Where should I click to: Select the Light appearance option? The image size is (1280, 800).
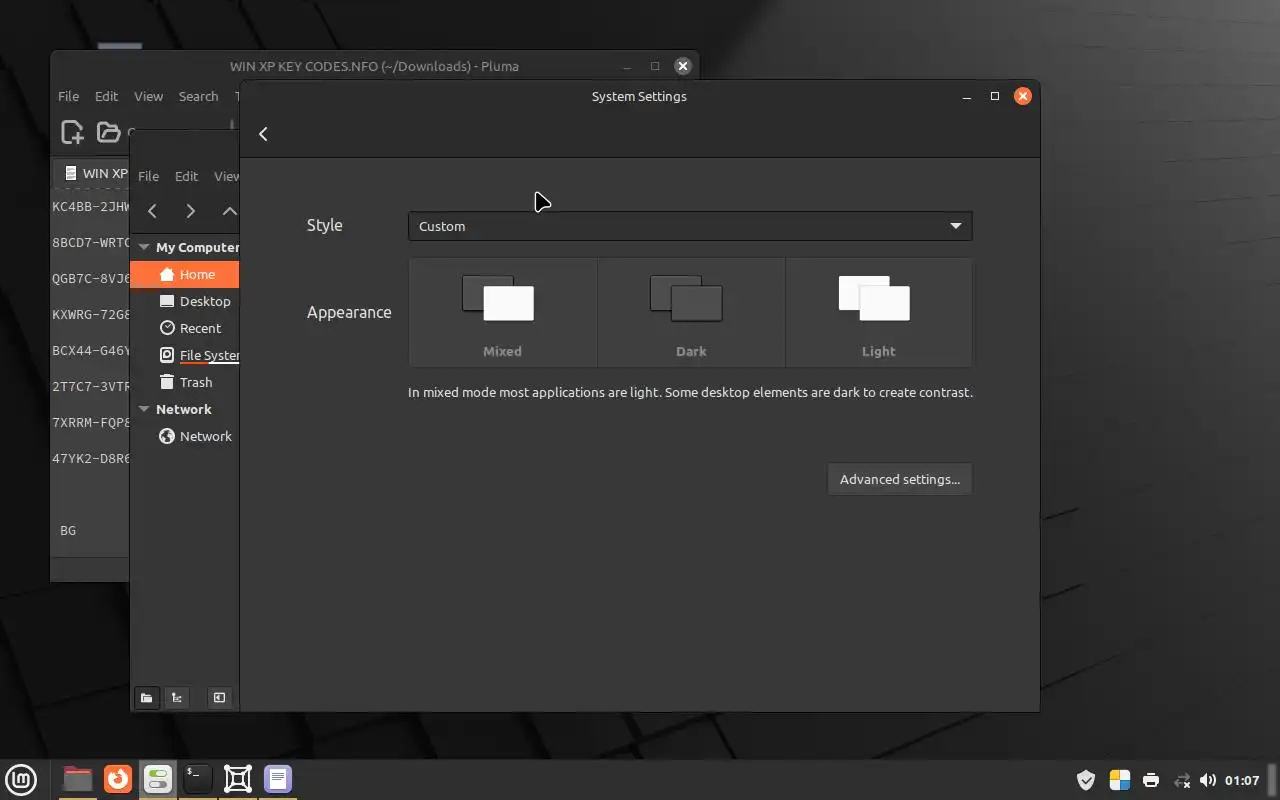(879, 312)
